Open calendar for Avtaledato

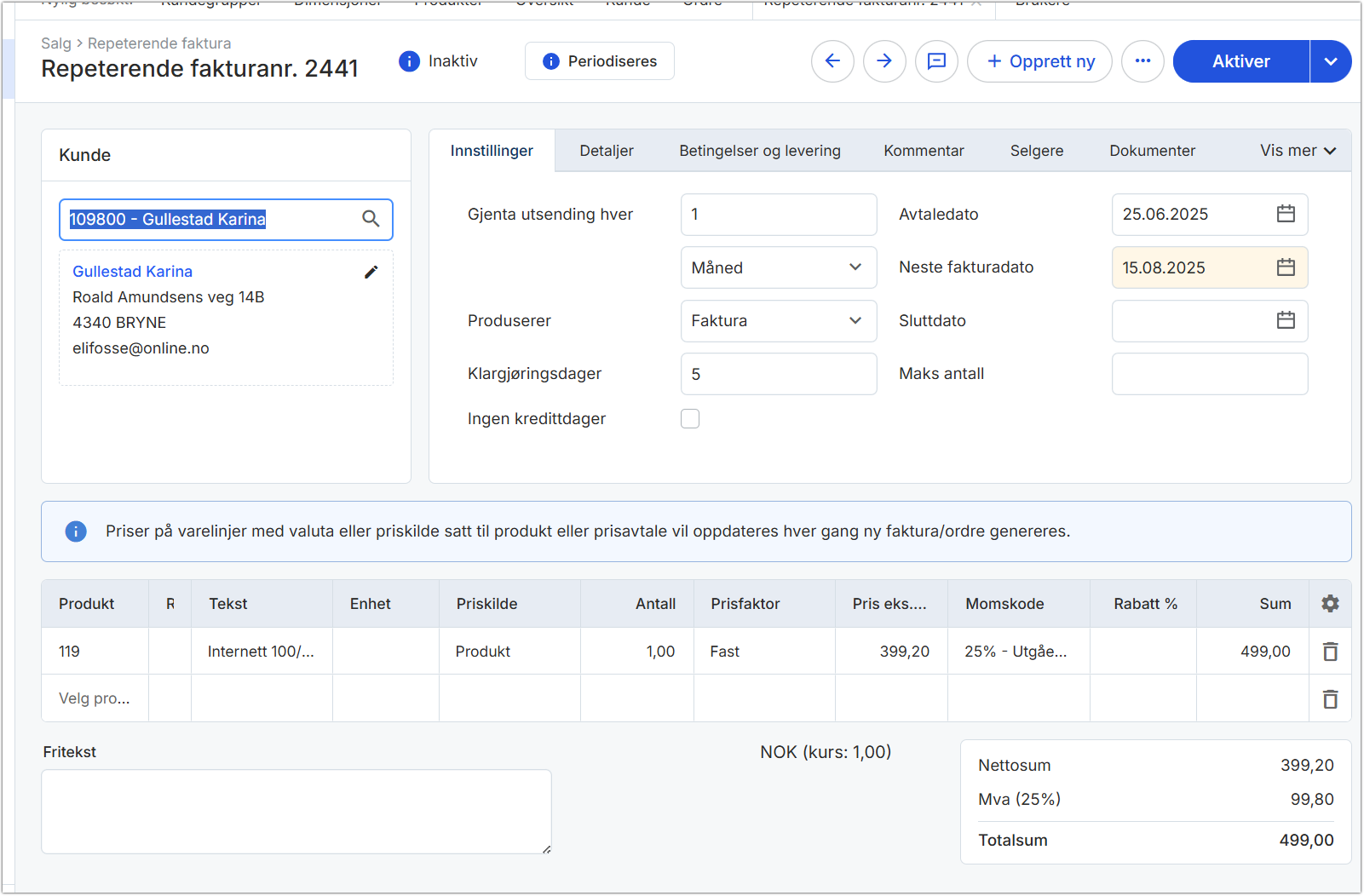(x=1286, y=214)
